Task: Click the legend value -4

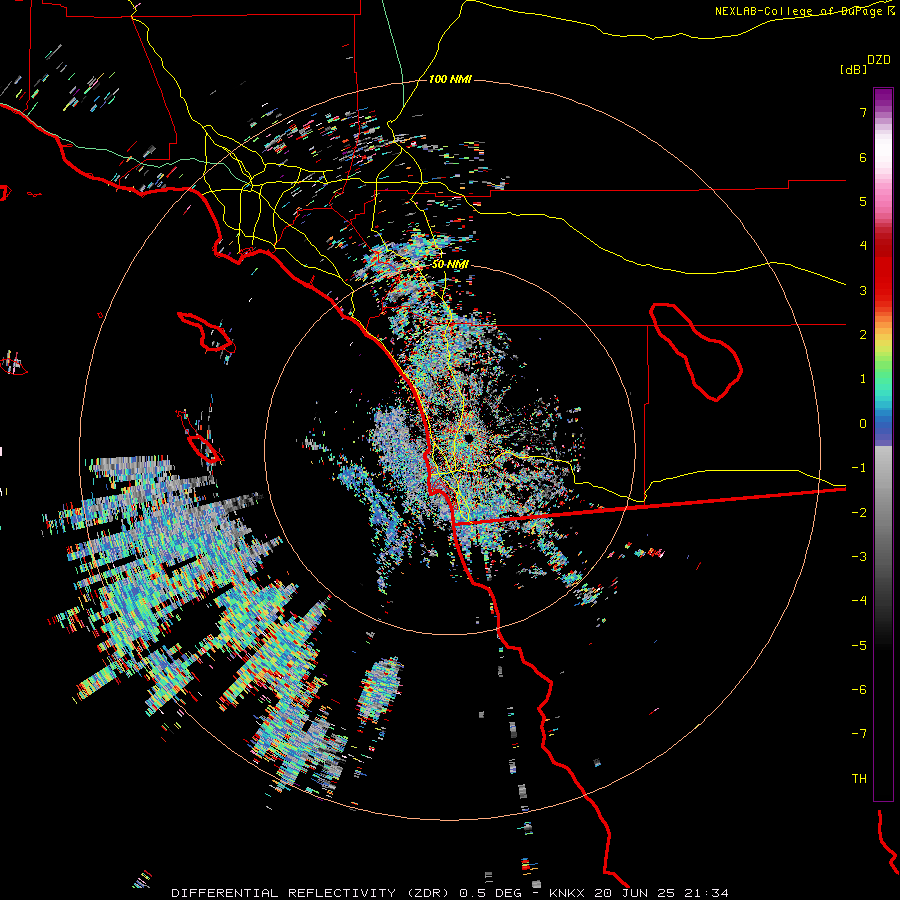Action: [859, 601]
